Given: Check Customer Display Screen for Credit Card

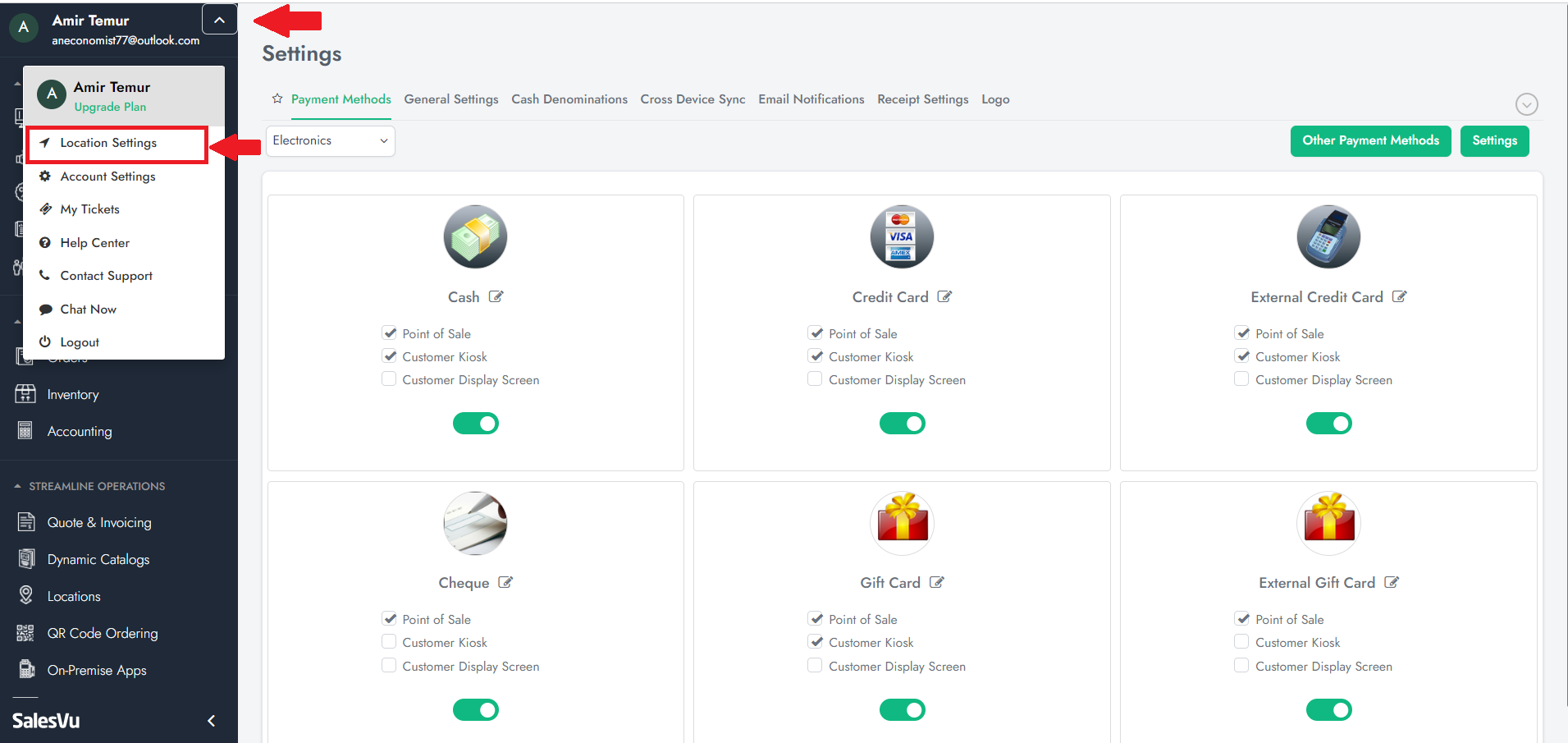Looking at the screenshot, I should pyautogui.click(x=815, y=379).
